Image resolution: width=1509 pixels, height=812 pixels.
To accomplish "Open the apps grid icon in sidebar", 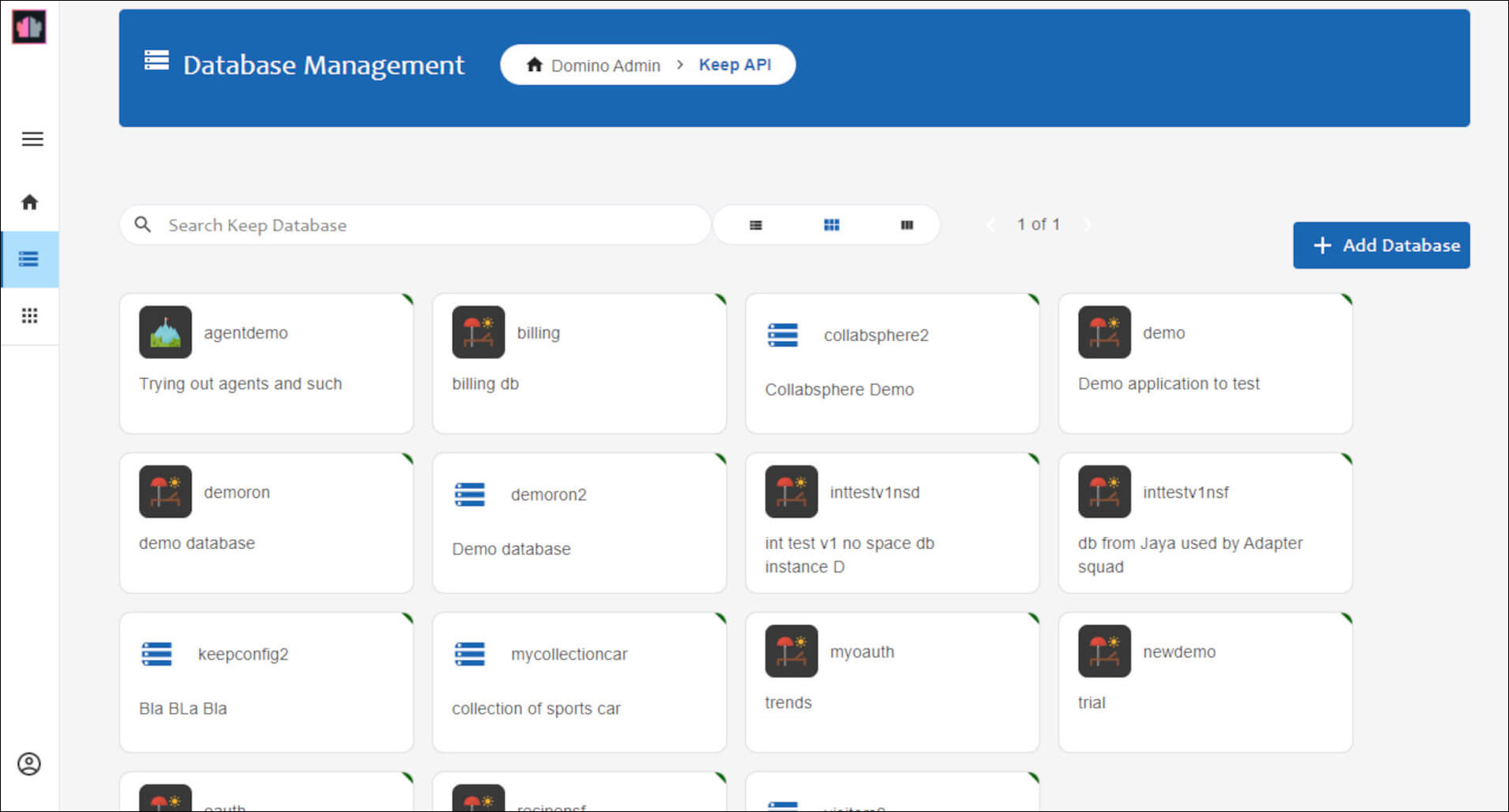I will point(30,316).
